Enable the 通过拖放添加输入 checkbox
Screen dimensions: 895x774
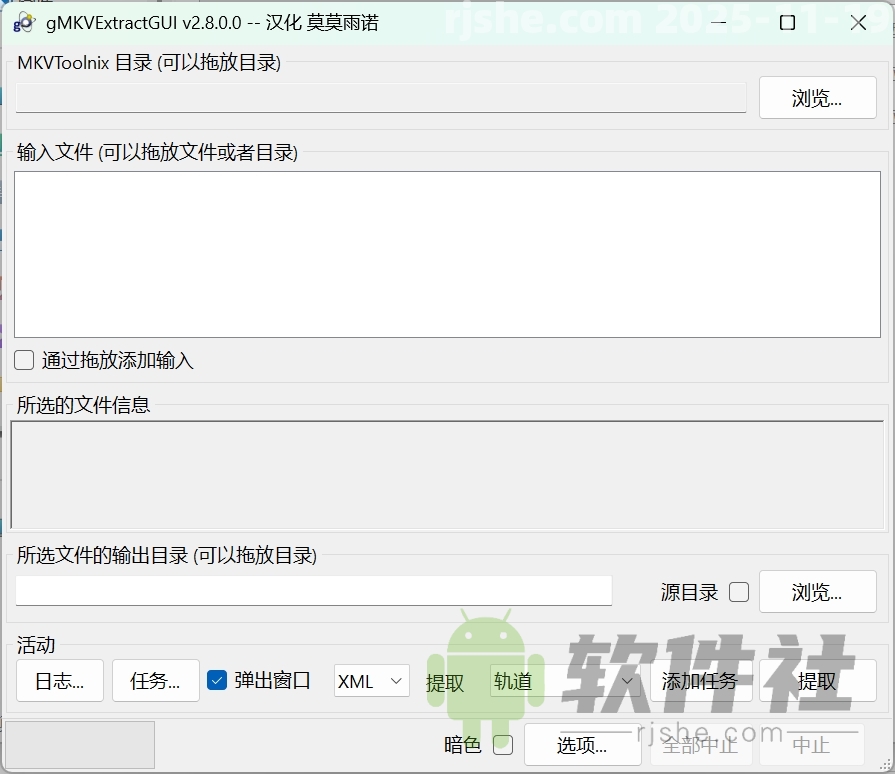pos(23,360)
